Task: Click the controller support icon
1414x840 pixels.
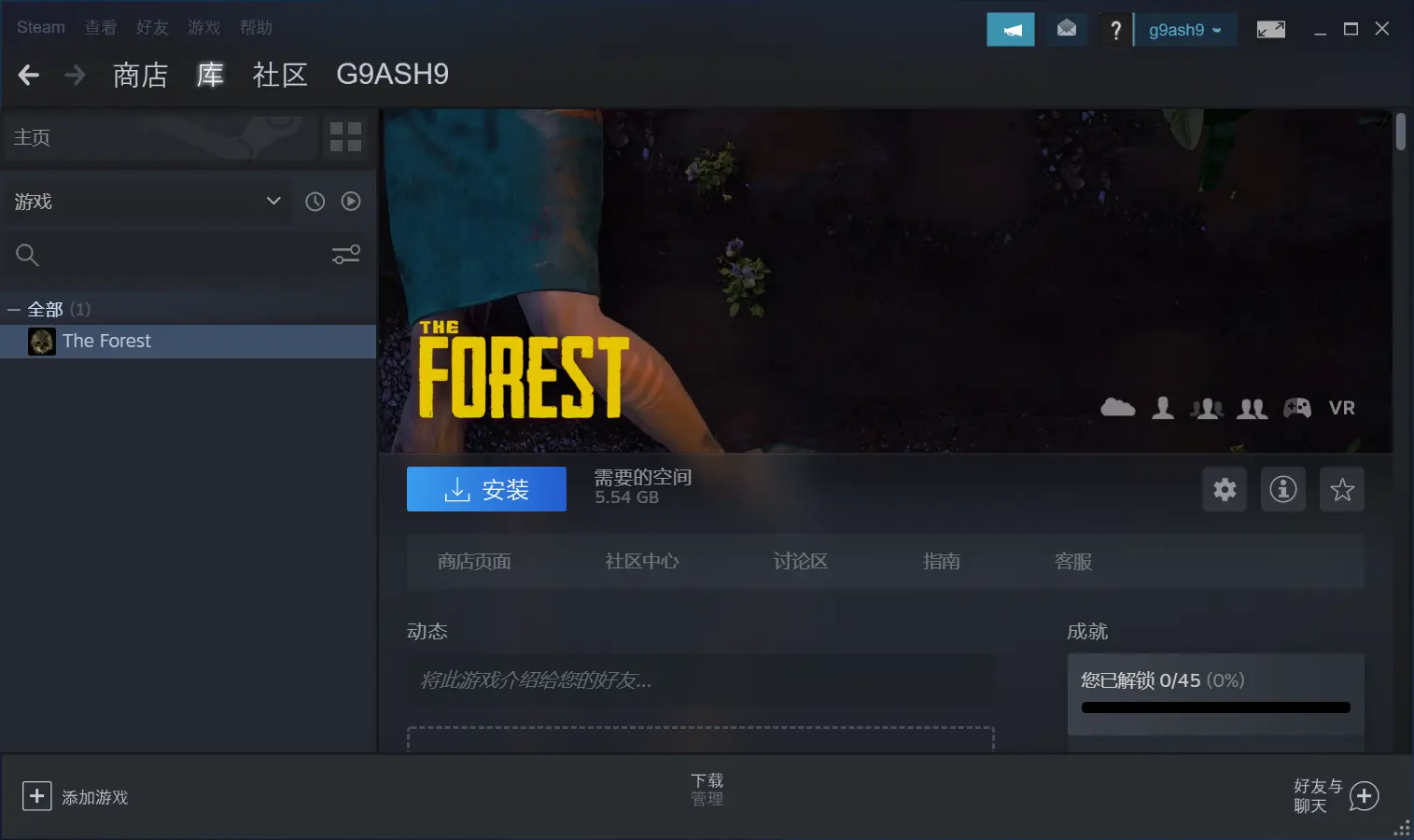Action: pyautogui.click(x=1297, y=408)
